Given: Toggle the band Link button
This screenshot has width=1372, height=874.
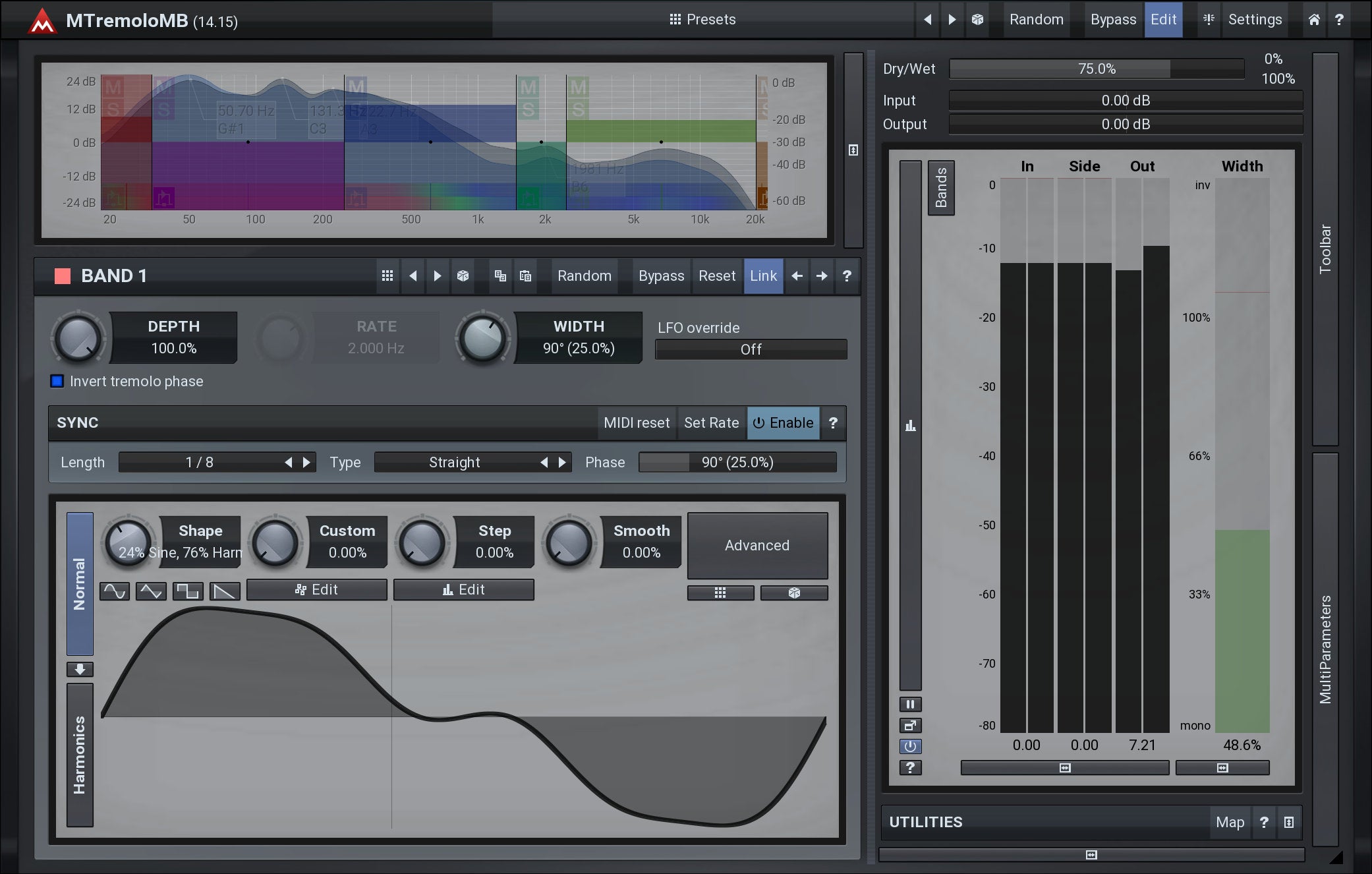Looking at the screenshot, I should click(763, 276).
